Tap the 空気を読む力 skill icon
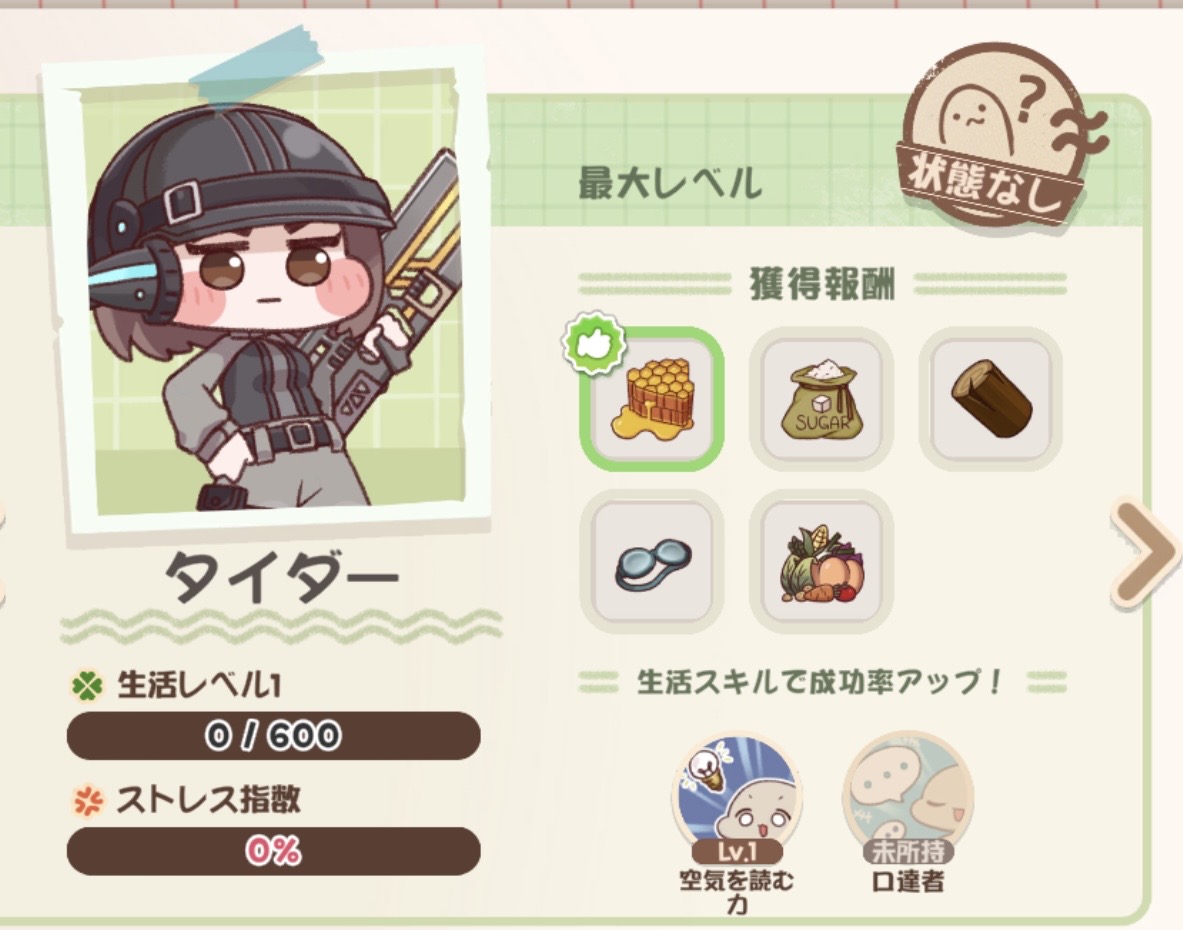 (736, 796)
